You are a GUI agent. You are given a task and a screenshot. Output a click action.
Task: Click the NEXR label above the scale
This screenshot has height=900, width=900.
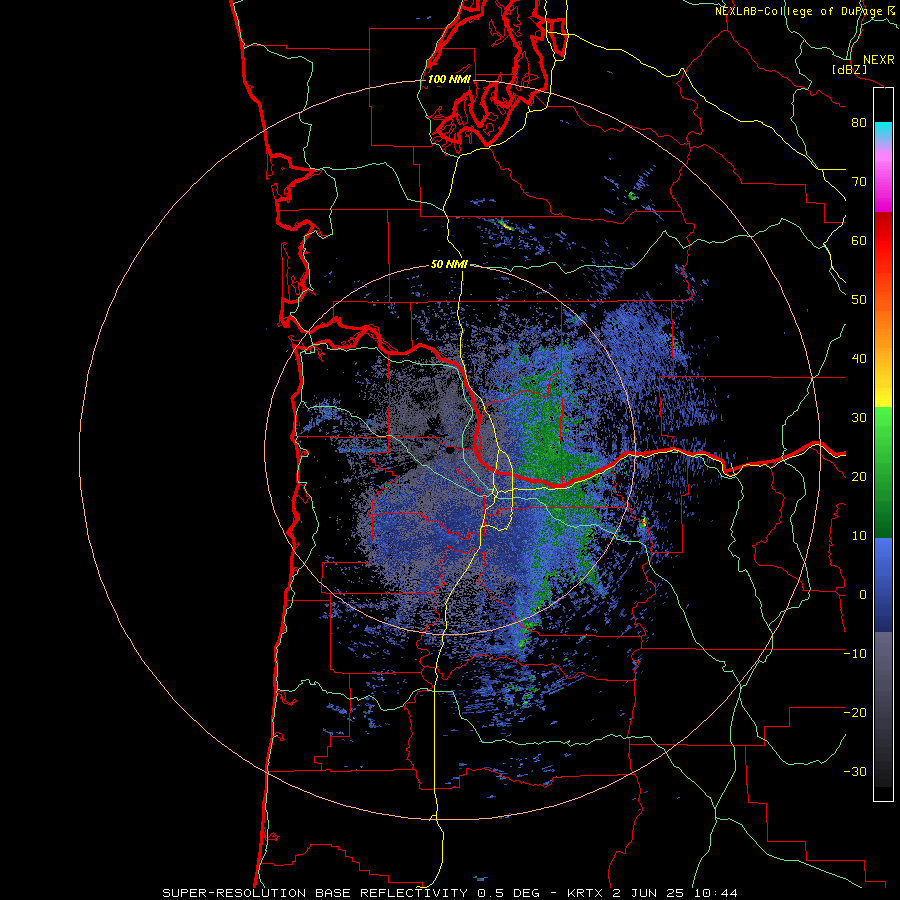click(x=879, y=60)
